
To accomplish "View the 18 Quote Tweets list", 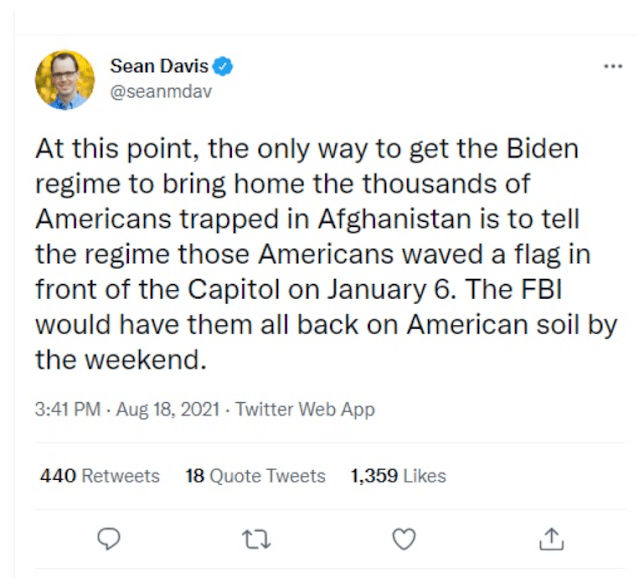I will tap(255, 476).
